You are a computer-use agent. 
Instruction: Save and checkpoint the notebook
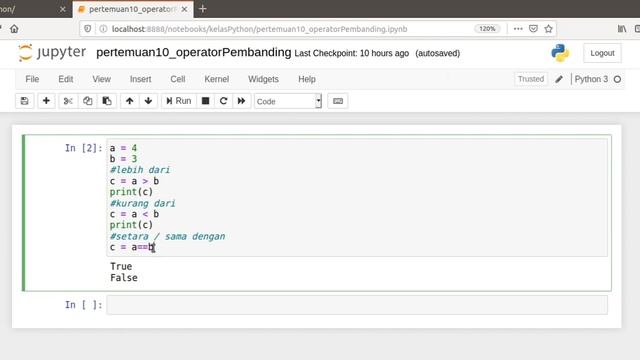[24, 101]
